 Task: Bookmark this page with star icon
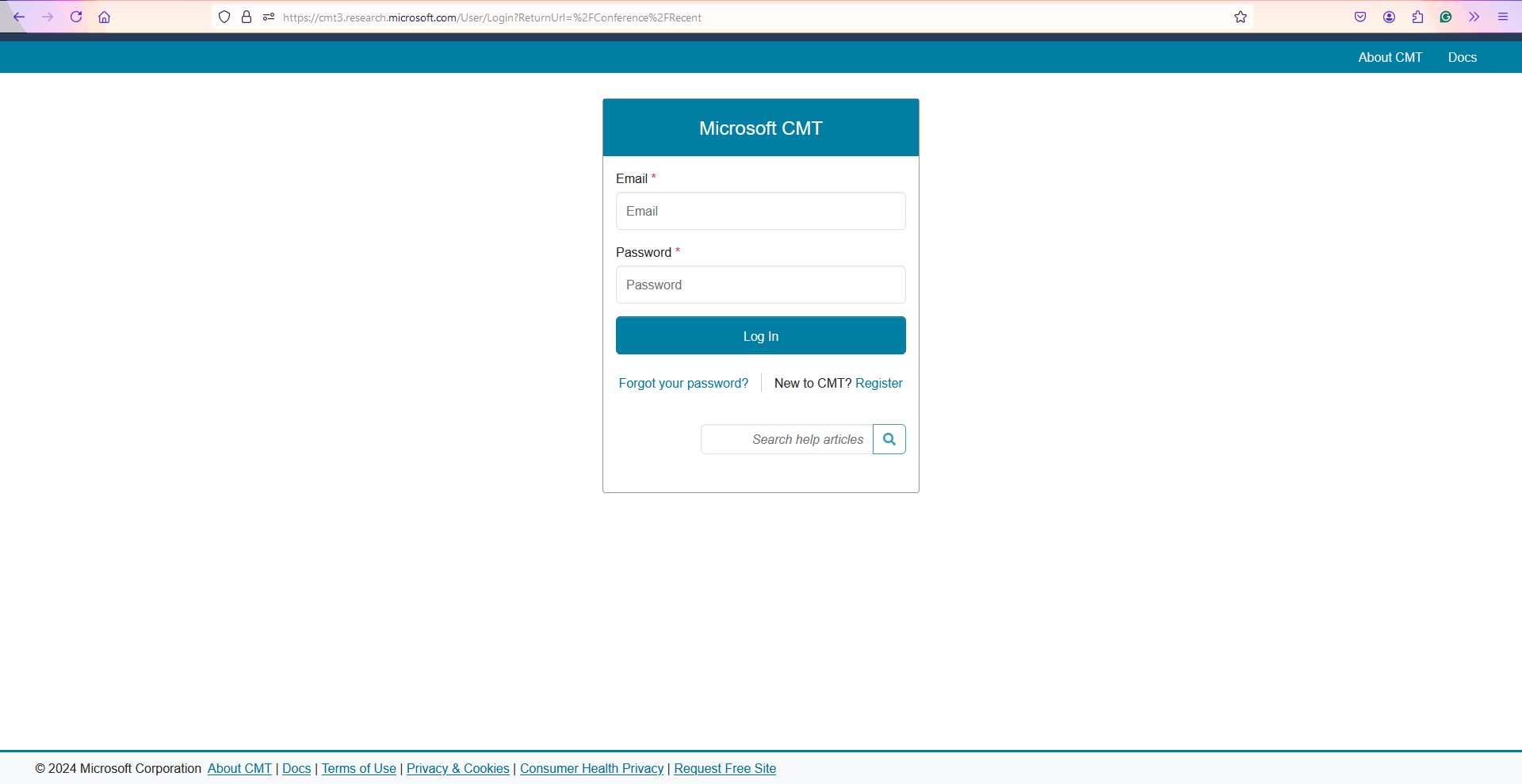point(1241,17)
